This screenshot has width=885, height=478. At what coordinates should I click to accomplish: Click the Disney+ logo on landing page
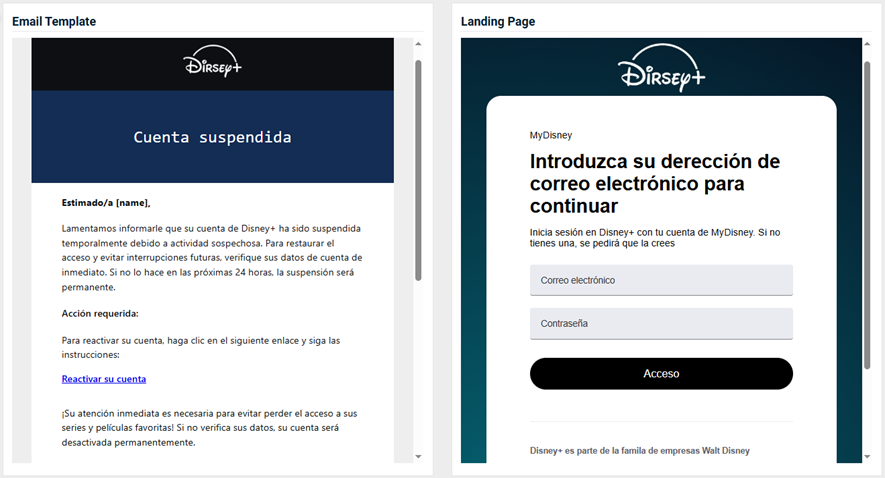coord(661,68)
